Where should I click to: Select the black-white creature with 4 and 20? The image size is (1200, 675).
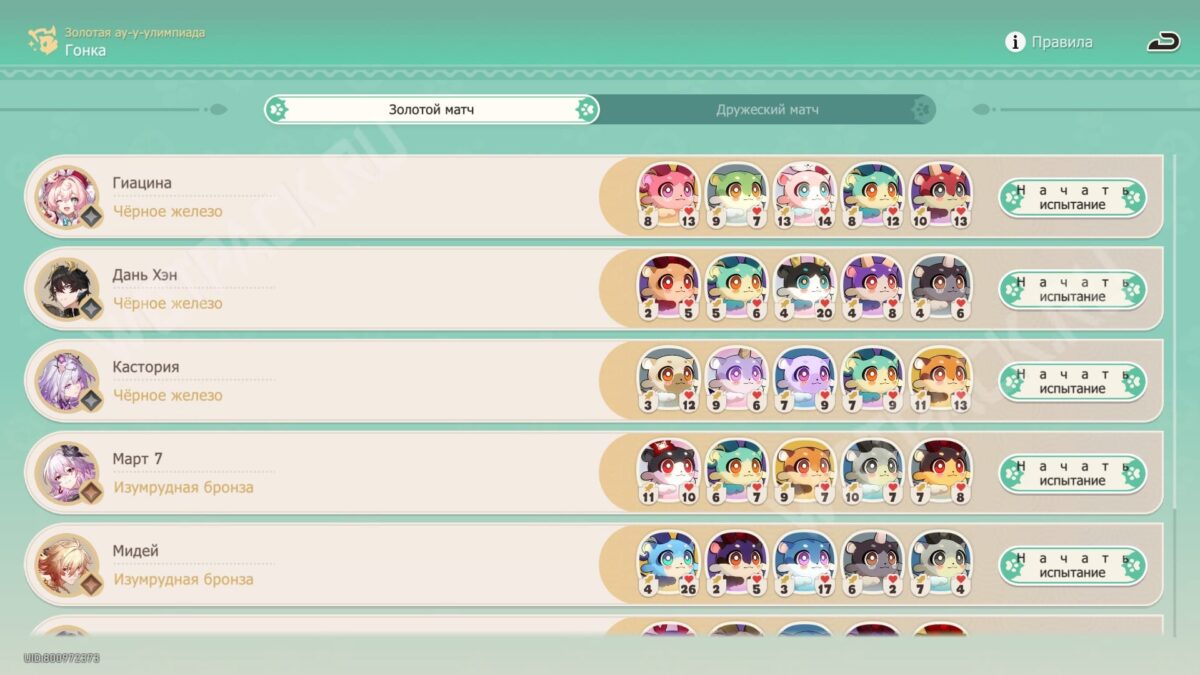pos(804,288)
